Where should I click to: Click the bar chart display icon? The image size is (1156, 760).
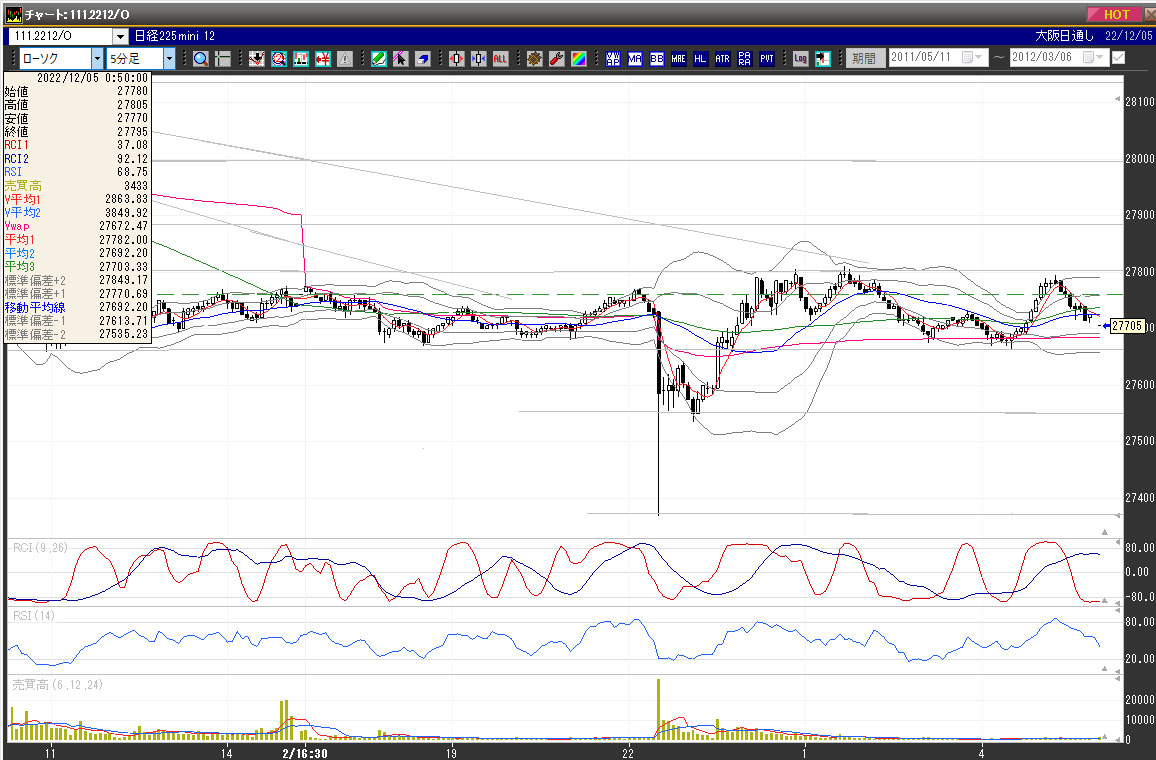301,59
